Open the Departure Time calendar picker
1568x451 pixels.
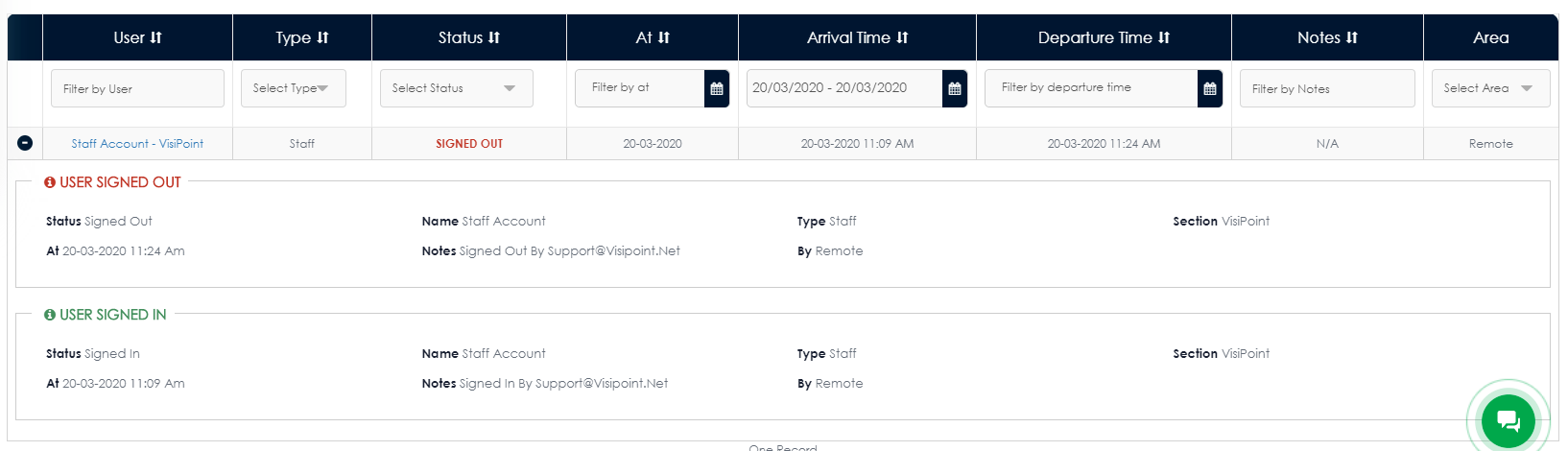tap(1209, 88)
